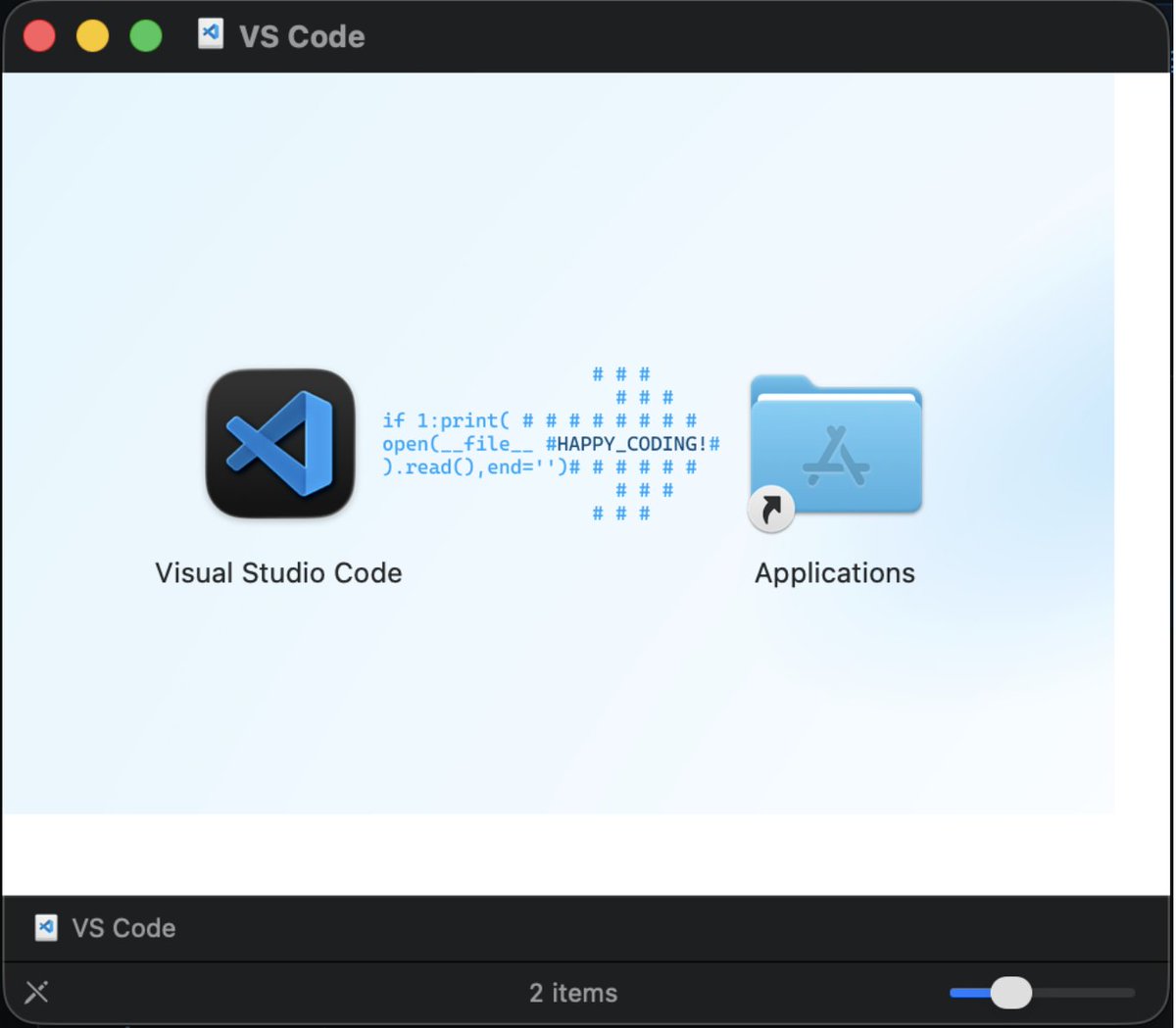Minimize the window with the yellow button

coord(93,36)
